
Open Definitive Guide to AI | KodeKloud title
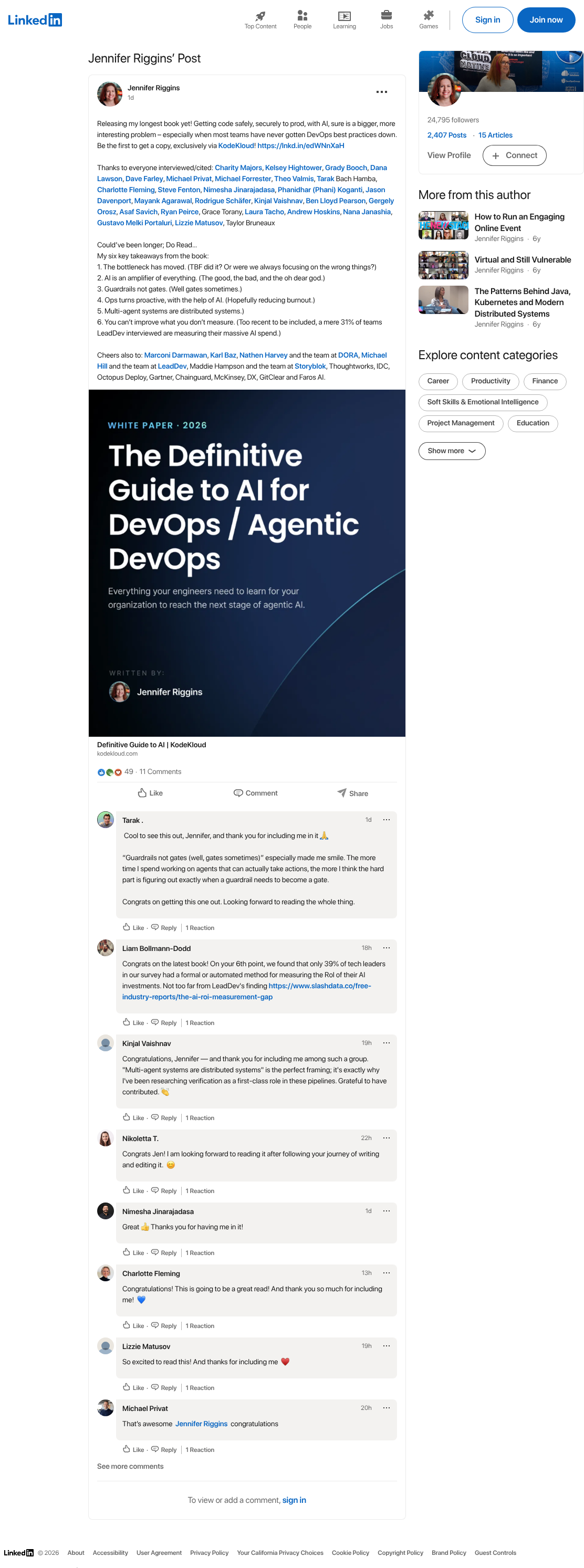pos(152,745)
